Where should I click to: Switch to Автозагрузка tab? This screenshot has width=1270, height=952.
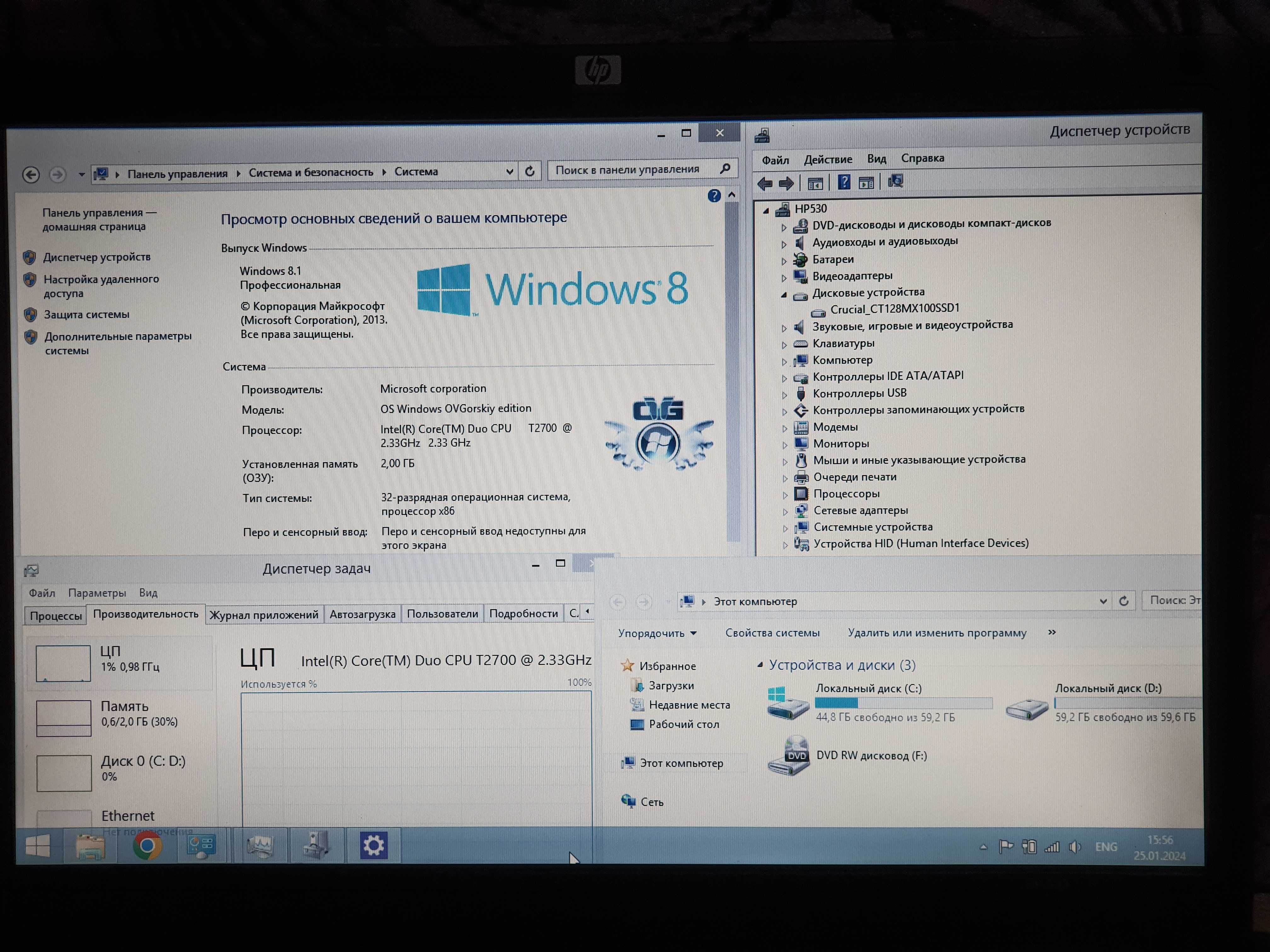click(x=362, y=614)
